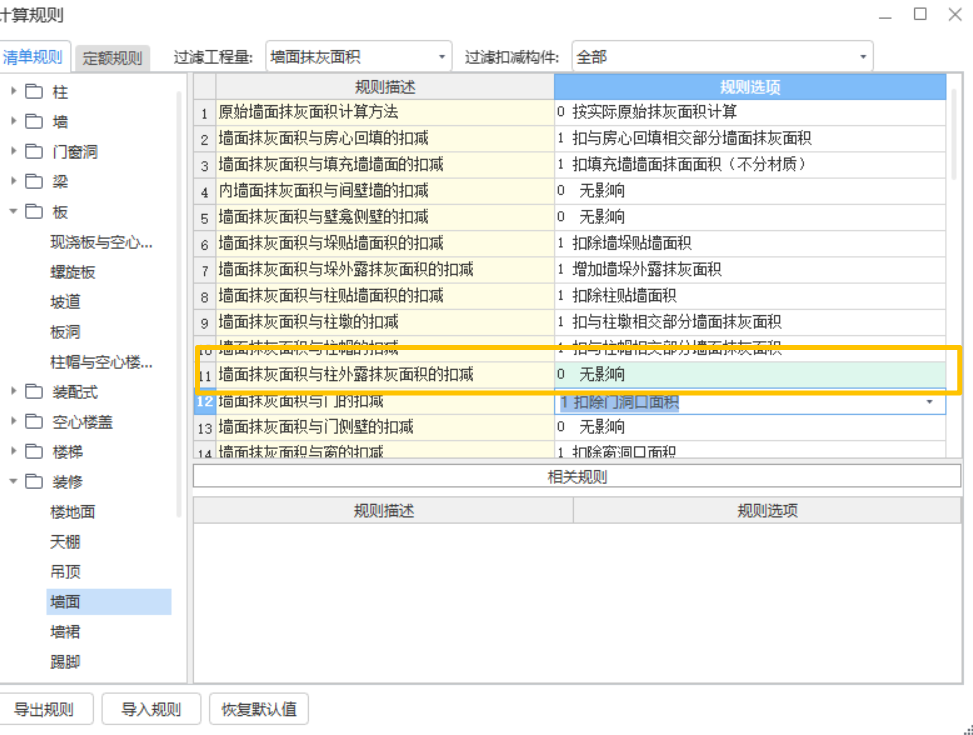Expand the 柱 tree node arrow
Image resolution: width=973 pixels, height=735 pixels.
pyautogui.click(x=13, y=91)
